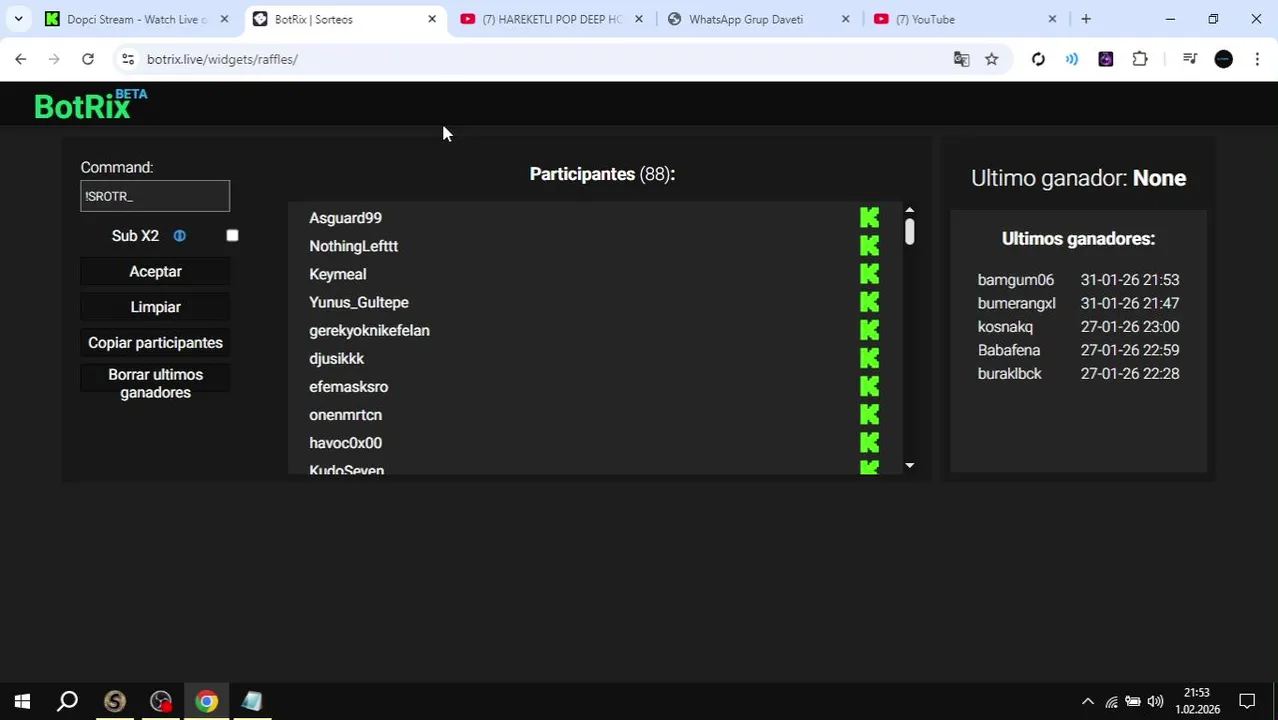
Task: Open the Chrome three-dot menu
Action: (x=1257, y=59)
